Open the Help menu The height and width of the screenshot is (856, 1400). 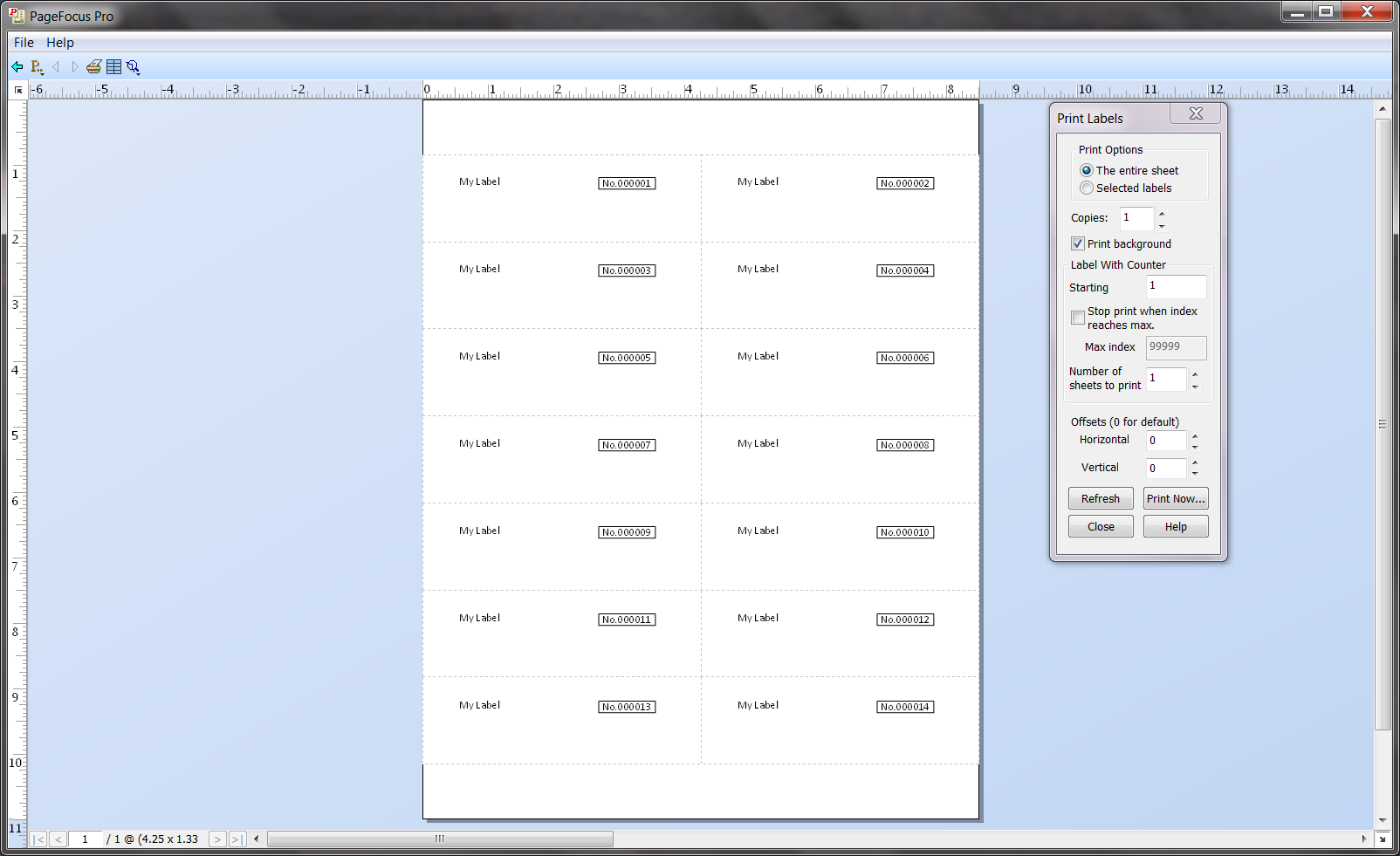coord(60,42)
